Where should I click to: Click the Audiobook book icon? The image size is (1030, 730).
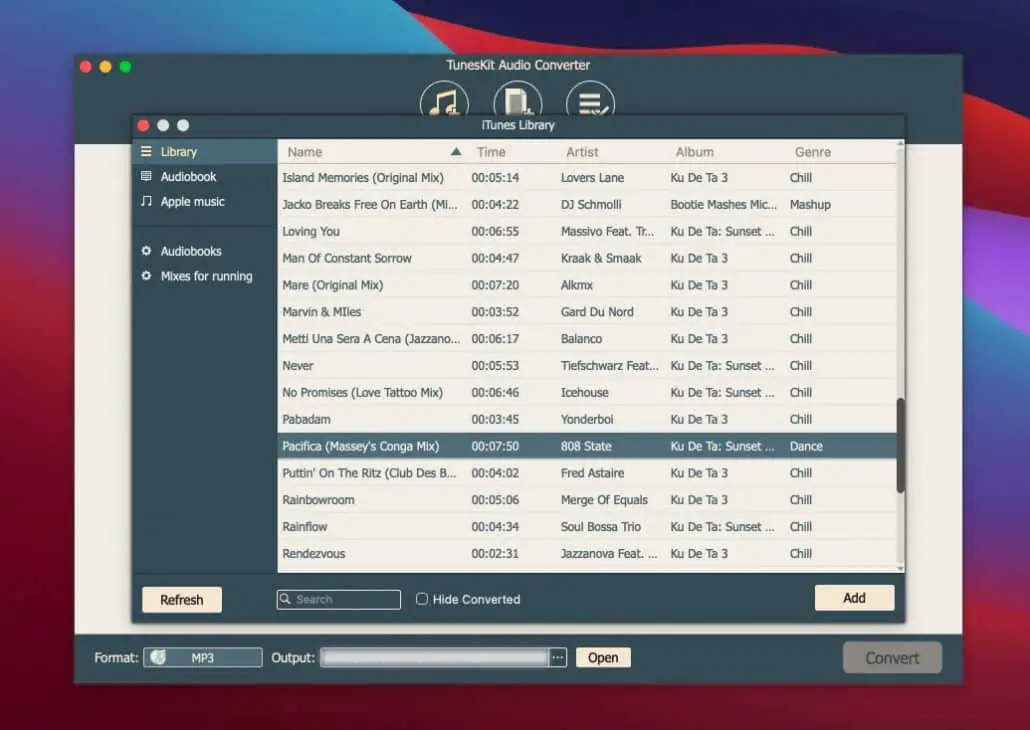(146, 176)
